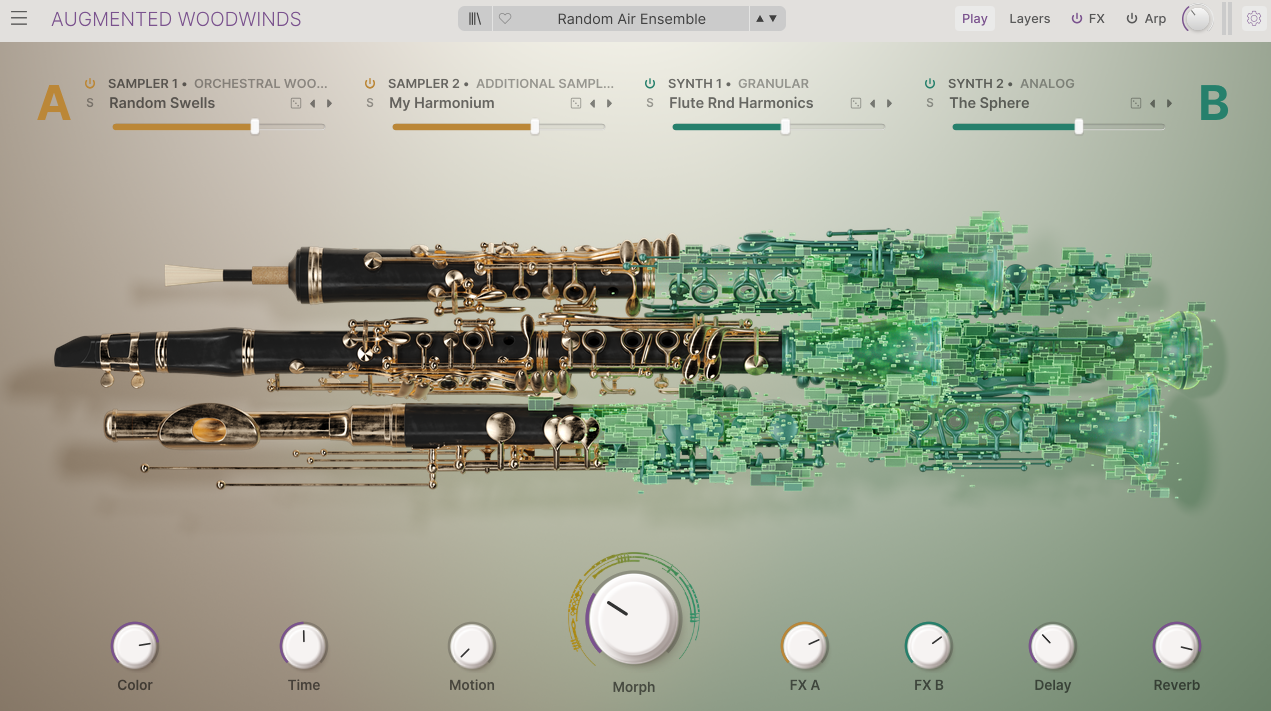Solo Synth 2 The Sphere
This screenshot has width=1271, height=711.
(x=930, y=103)
